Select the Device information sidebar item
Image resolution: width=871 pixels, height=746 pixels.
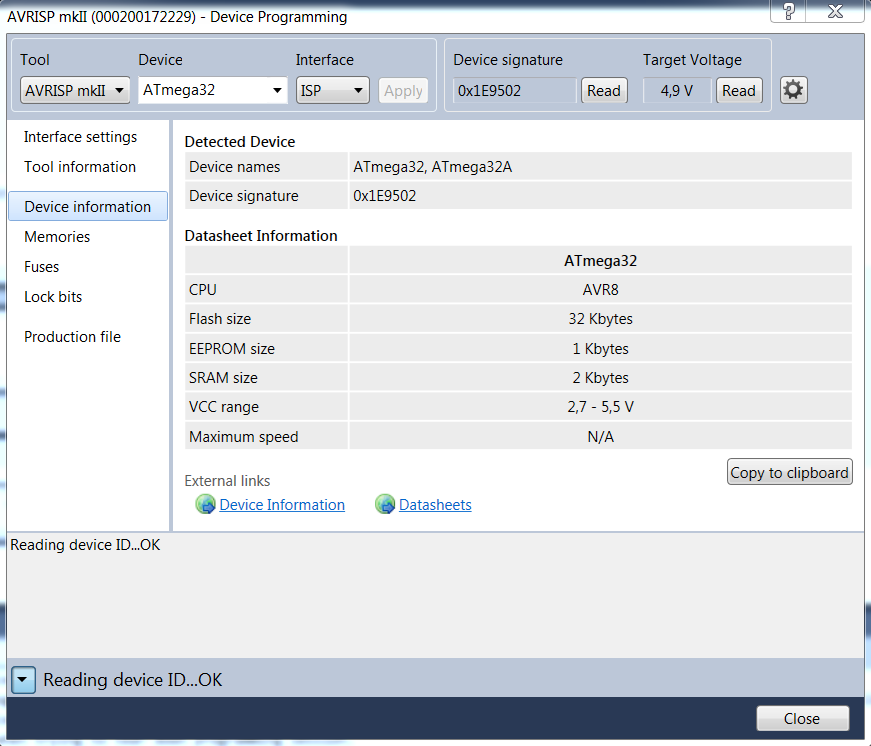tap(88, 207)
